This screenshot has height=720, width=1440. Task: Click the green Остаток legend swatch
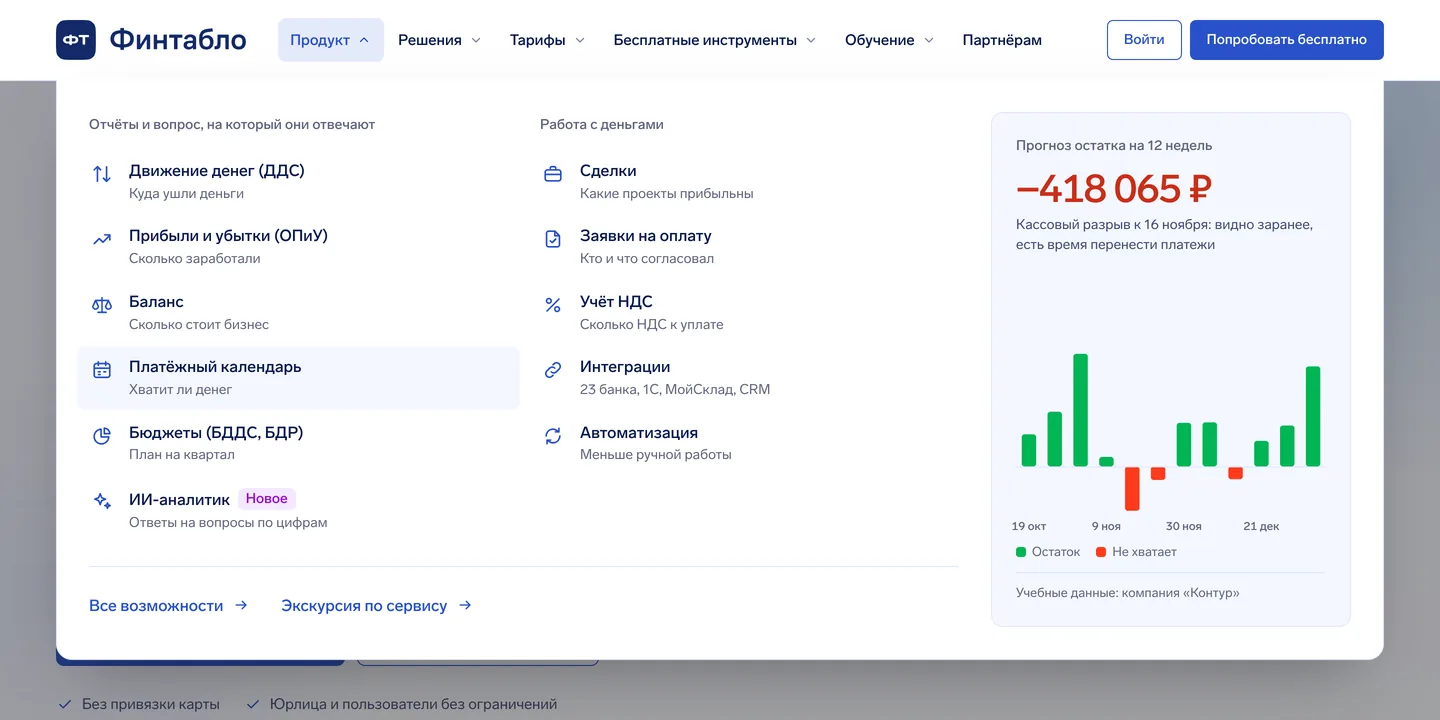[1021, 552]
